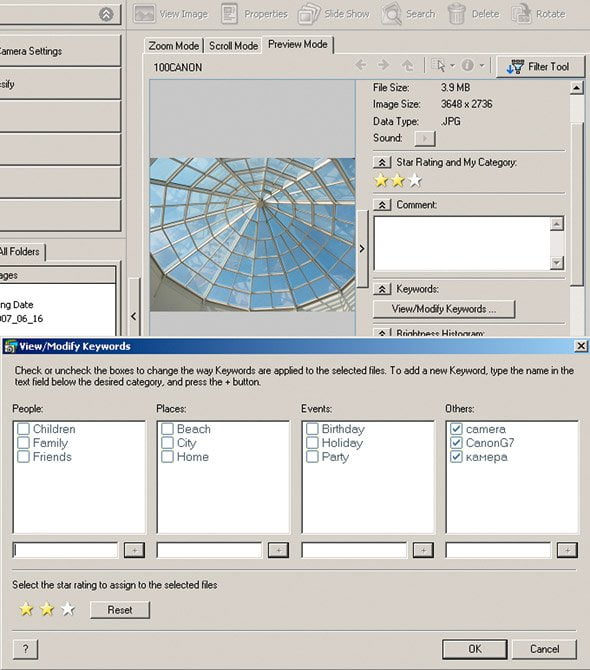Viewport: 590px width, 670px height.
Task: Click the glass dome preview image
Action: [252, 234]
